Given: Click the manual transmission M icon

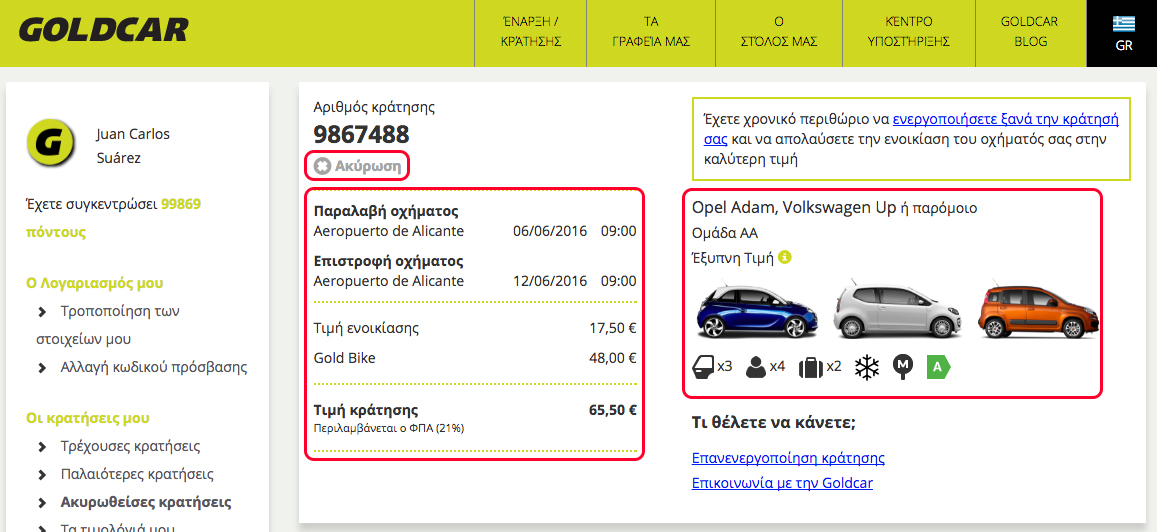Looking at the screenshot, I should [903, 367].
